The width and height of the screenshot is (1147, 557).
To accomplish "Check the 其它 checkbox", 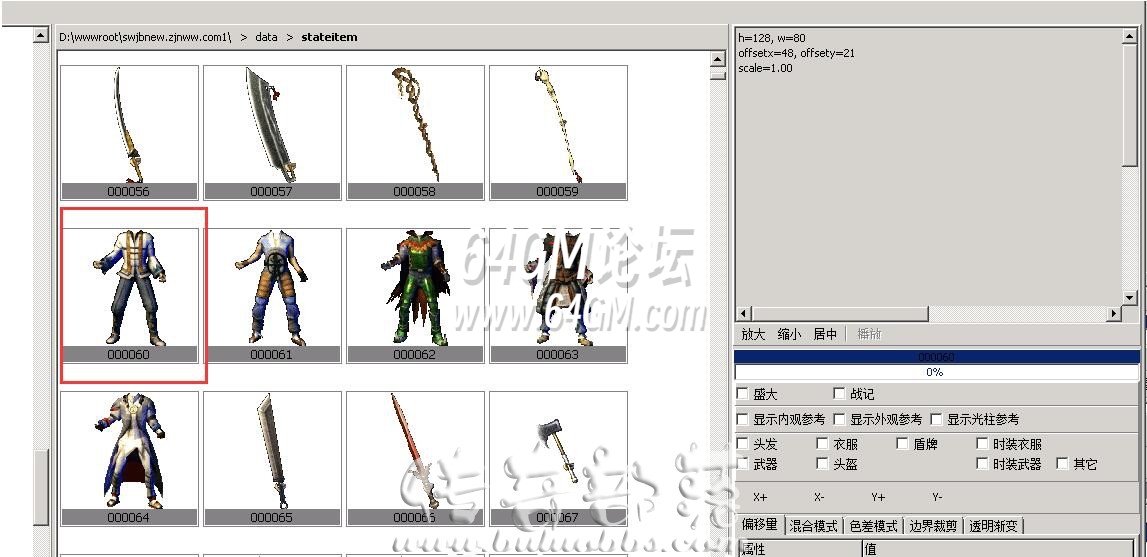I will (x=1062, y=463).
